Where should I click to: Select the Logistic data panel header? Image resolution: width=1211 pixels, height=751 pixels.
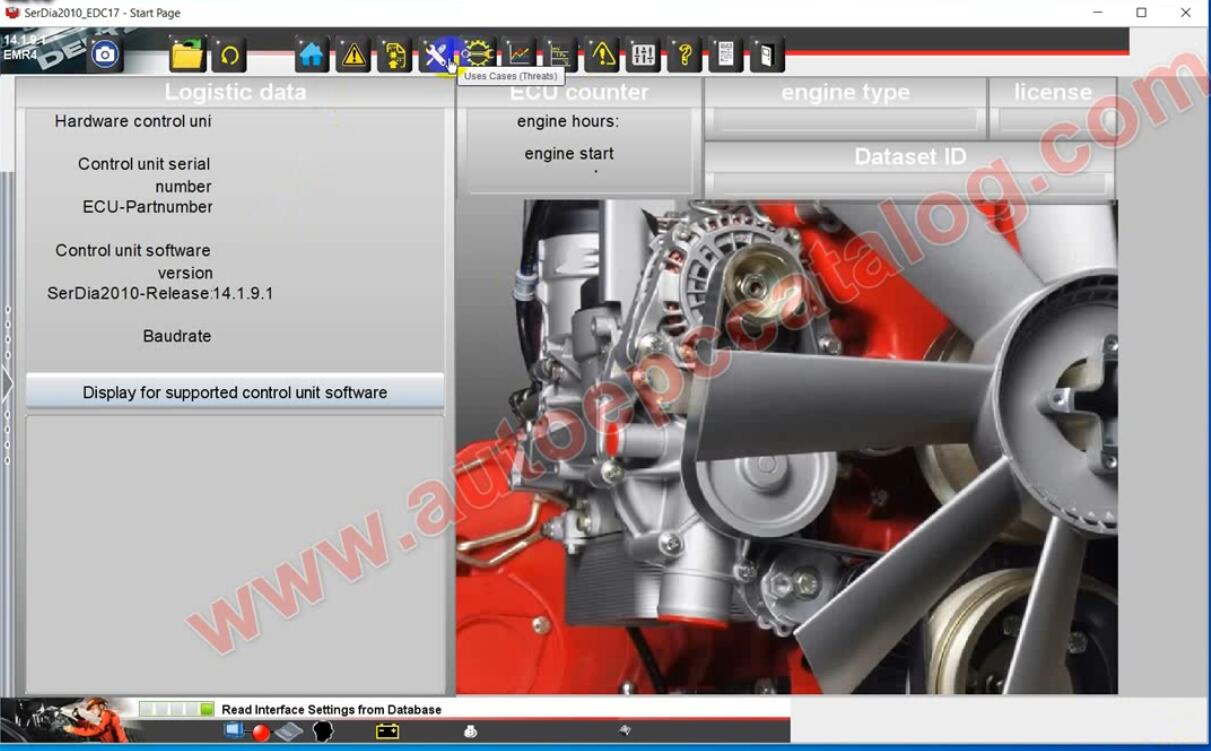[x=234, y=91]
